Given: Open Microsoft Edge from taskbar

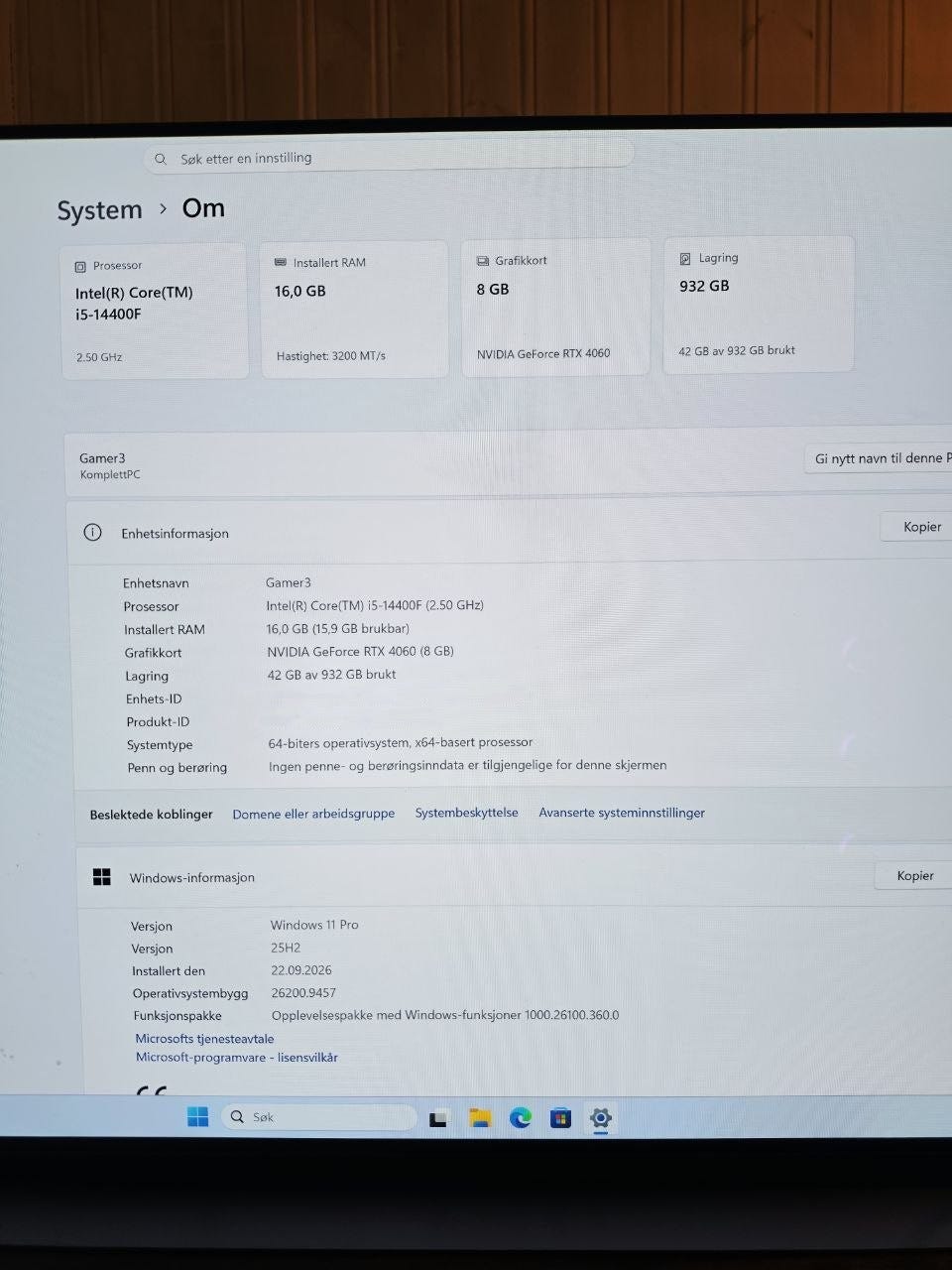Looking at the screenshot, I should pos(521,1118).
